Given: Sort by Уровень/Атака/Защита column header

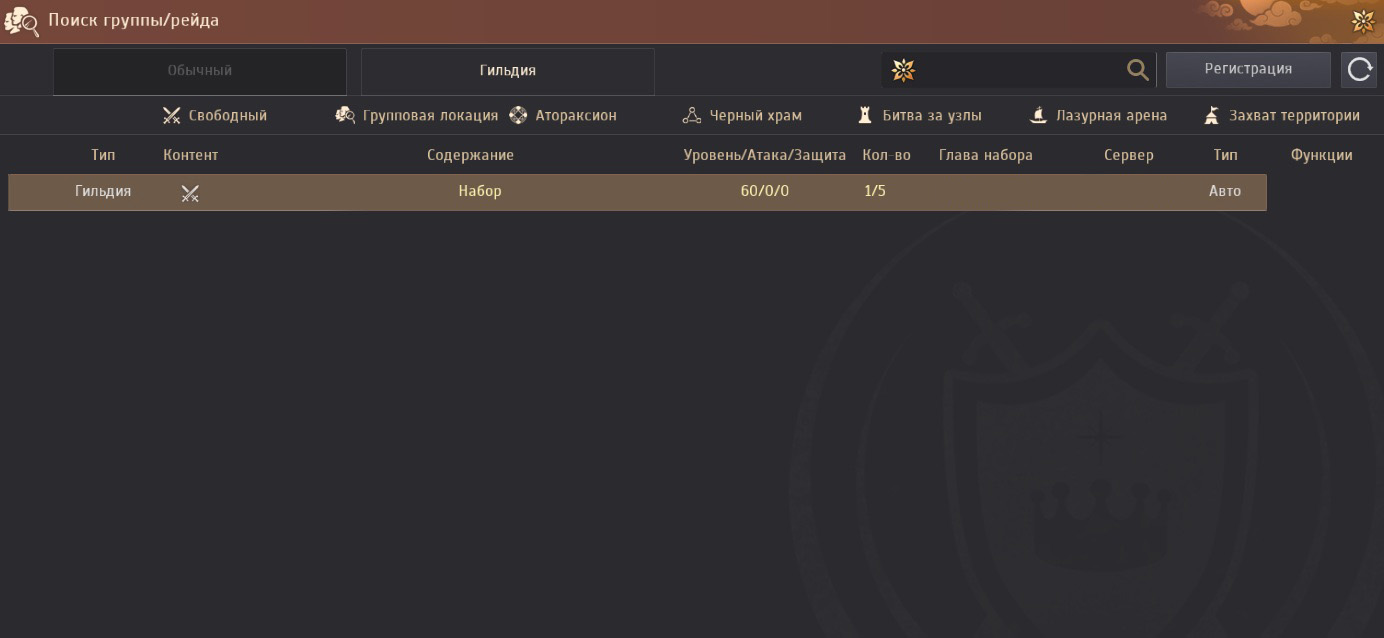Looking at the screenshot, I should tap(765, 155).
